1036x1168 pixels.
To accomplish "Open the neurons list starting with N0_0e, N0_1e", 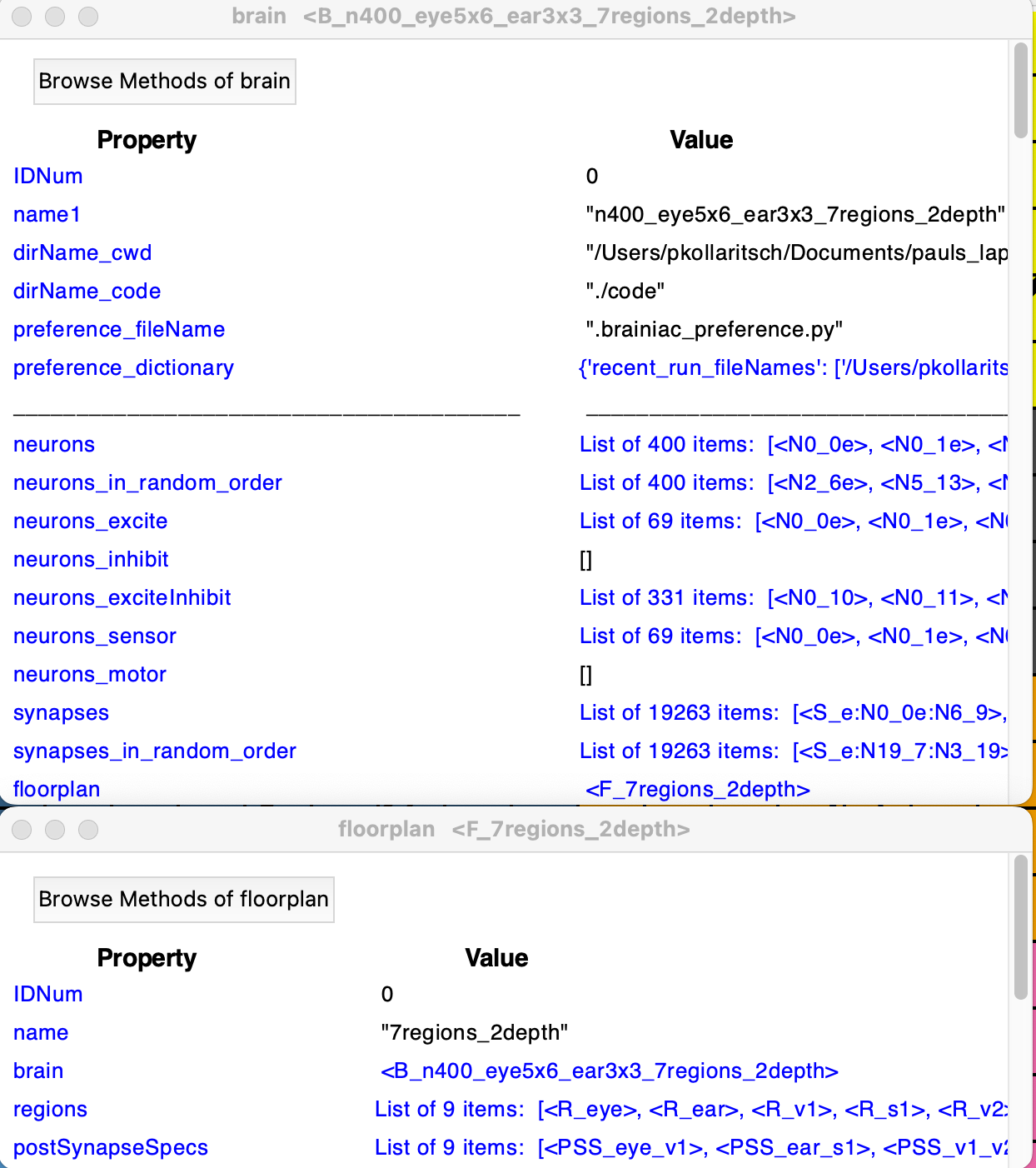I will (x=793, y=444).
